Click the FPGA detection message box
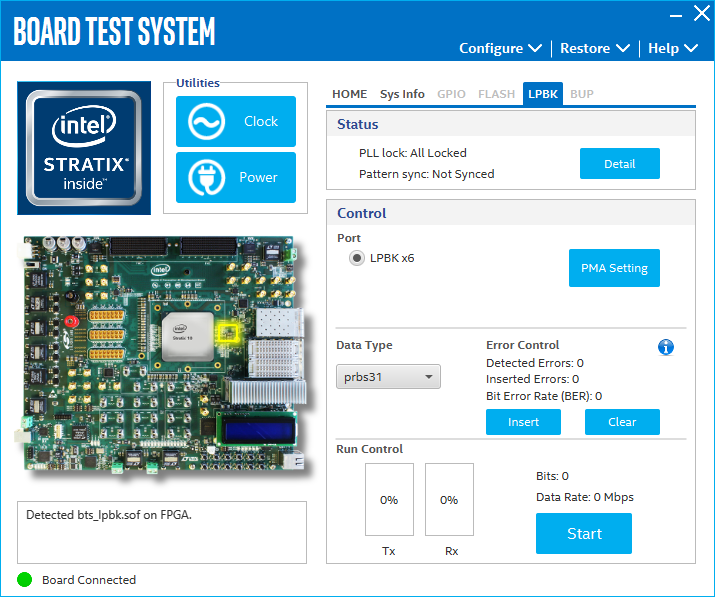 tap(161, 532)
